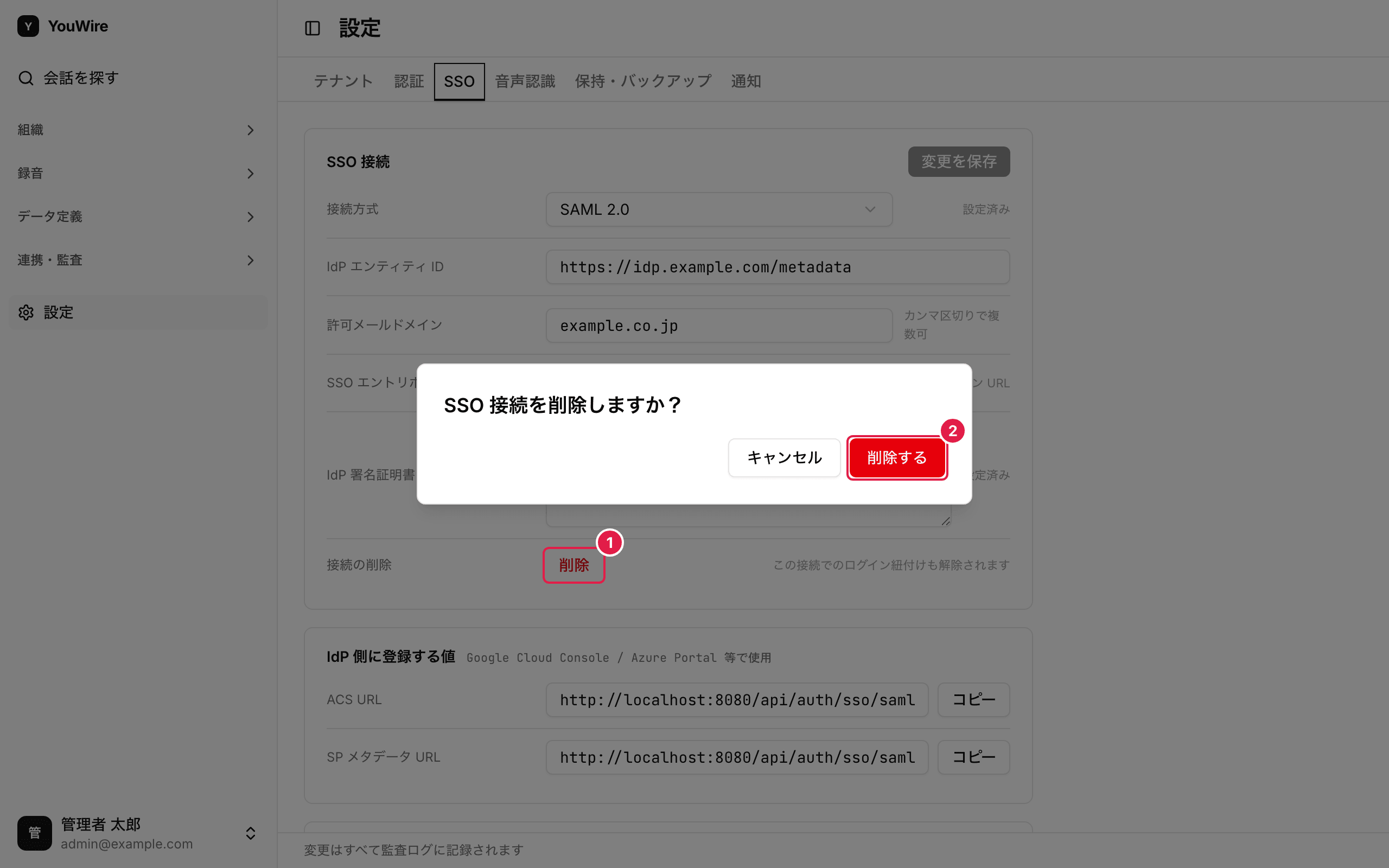Screen dimensions: 1389x868
Task: Click the 削除 button for 接続の削除
Action: click(x=574, y=565)
